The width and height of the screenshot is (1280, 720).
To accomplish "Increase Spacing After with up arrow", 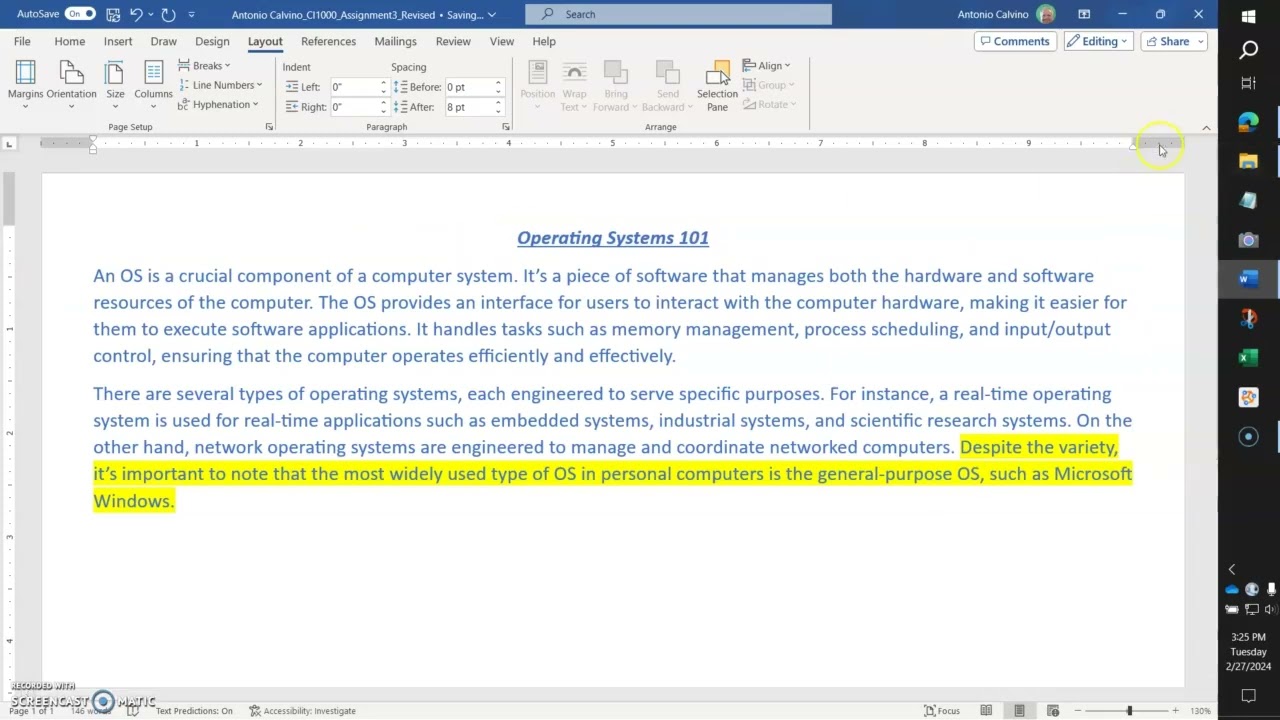I will (x=498, y=103).
